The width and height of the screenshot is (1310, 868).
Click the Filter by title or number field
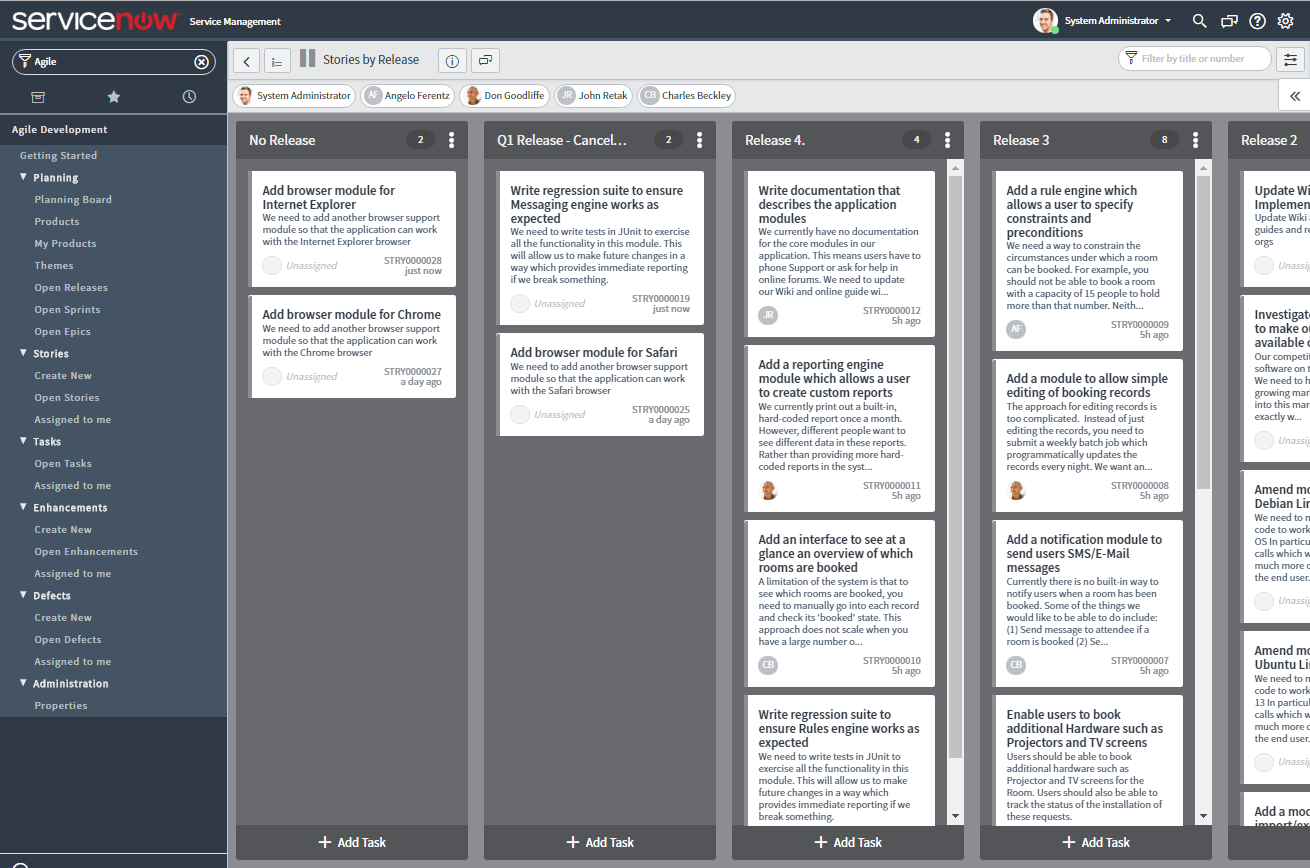pyautogui.click(x=1195, y=58)
